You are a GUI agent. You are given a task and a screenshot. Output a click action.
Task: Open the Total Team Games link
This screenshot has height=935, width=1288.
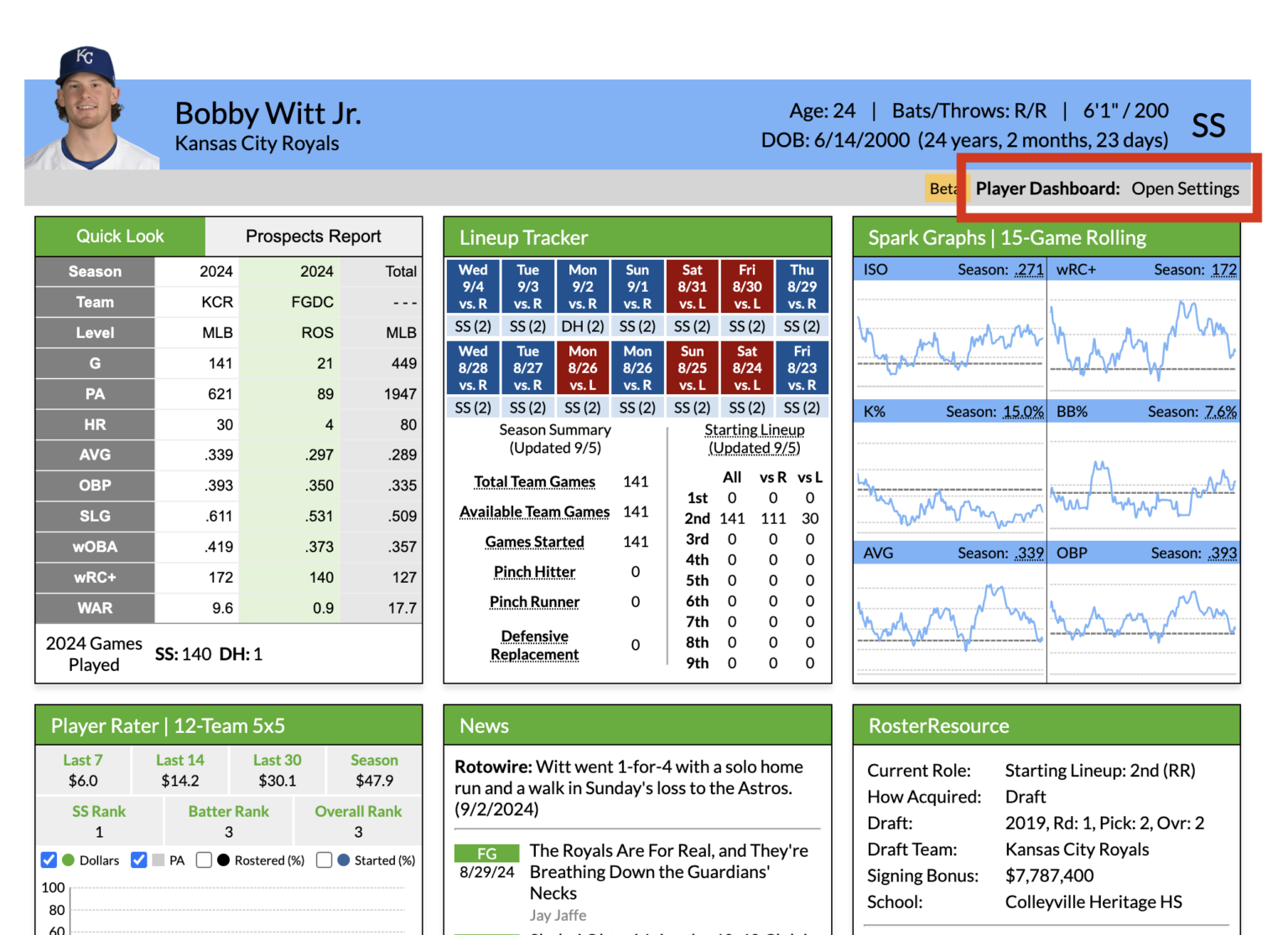pos(534,481)
